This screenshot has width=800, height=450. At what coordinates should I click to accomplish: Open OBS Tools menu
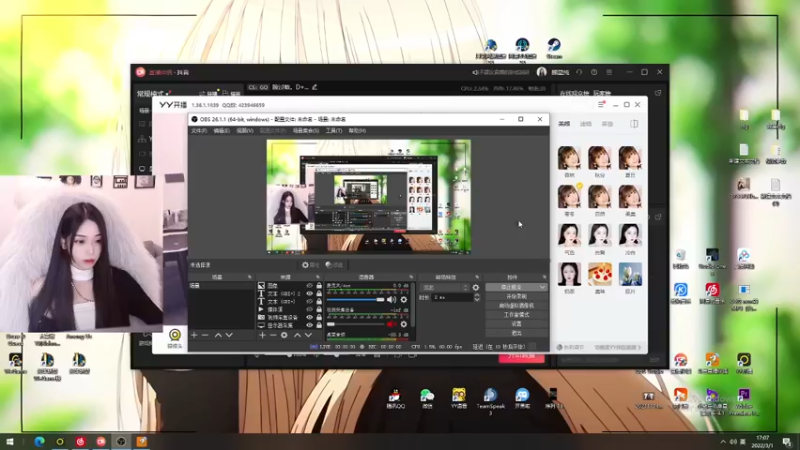tap(334, 131)
